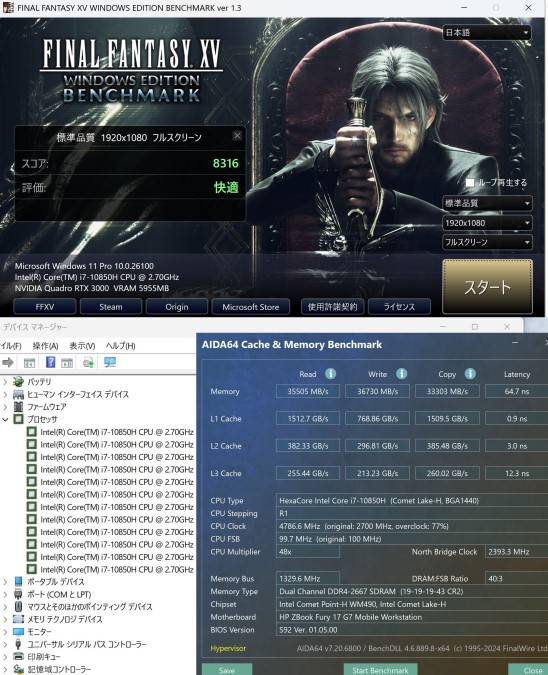Expand the ヒューマン インターフェイス デバイス node

tap(5, 394)
